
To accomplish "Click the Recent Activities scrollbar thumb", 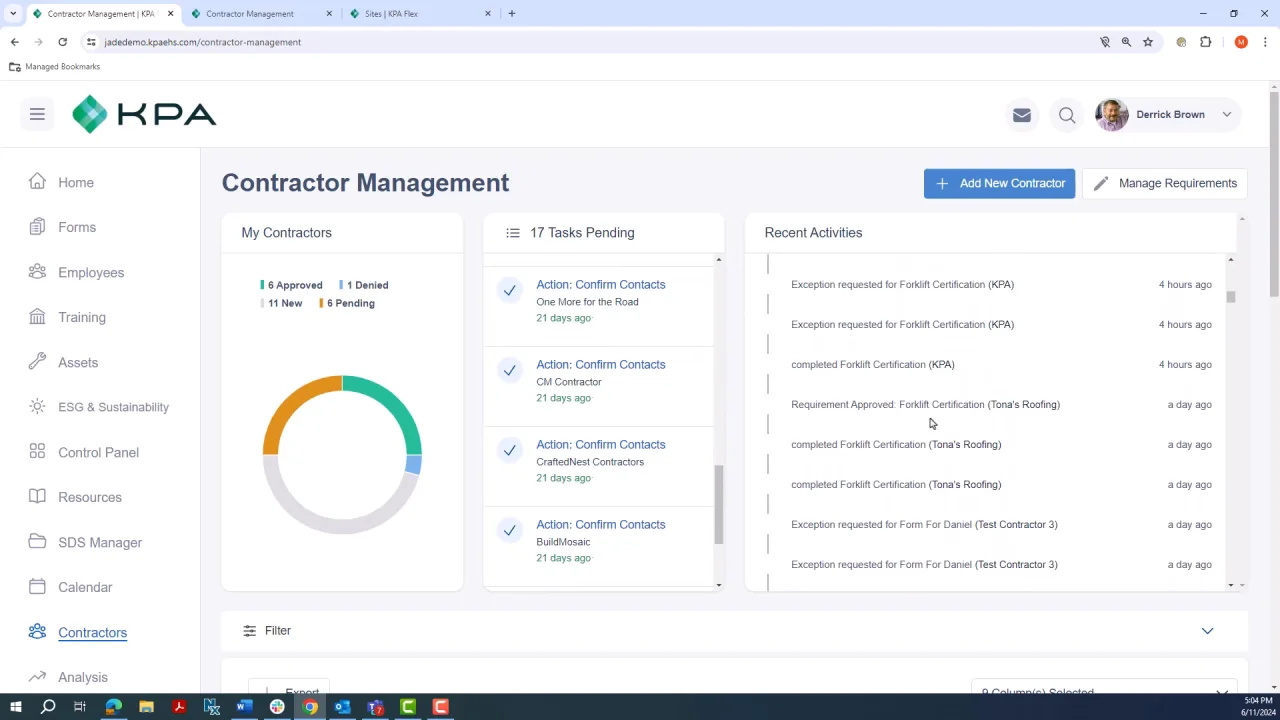I will pos(1230,297).
